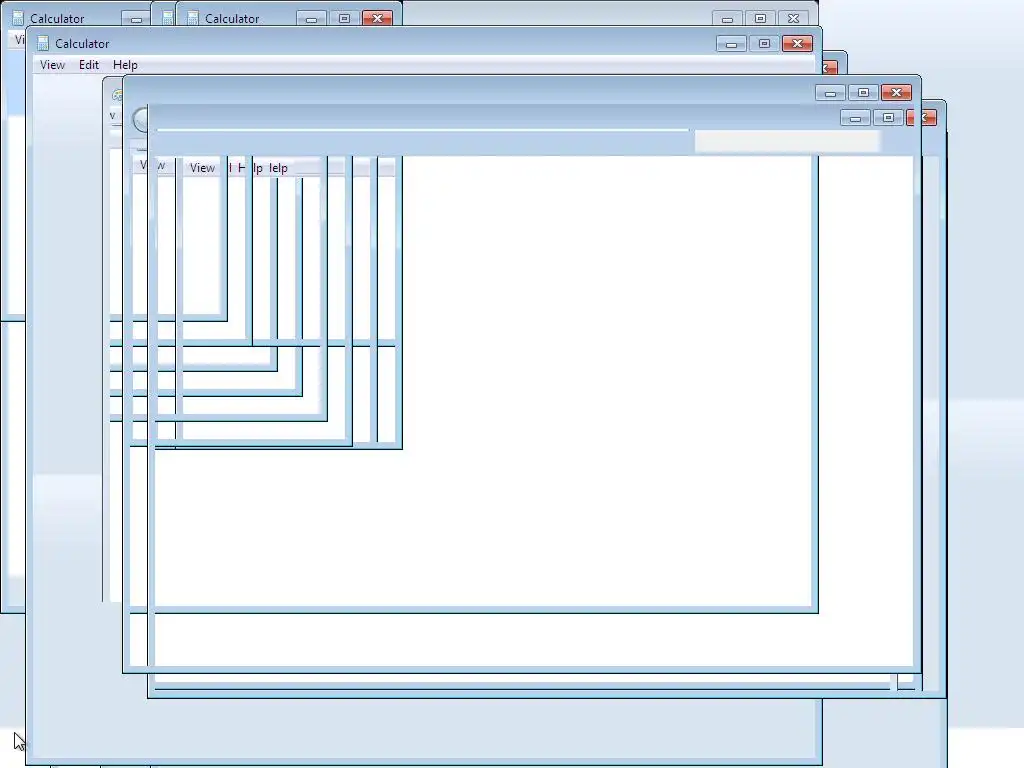
Task: Minimize the front Calculator window with the menu bar
Action: coord(731,44)
